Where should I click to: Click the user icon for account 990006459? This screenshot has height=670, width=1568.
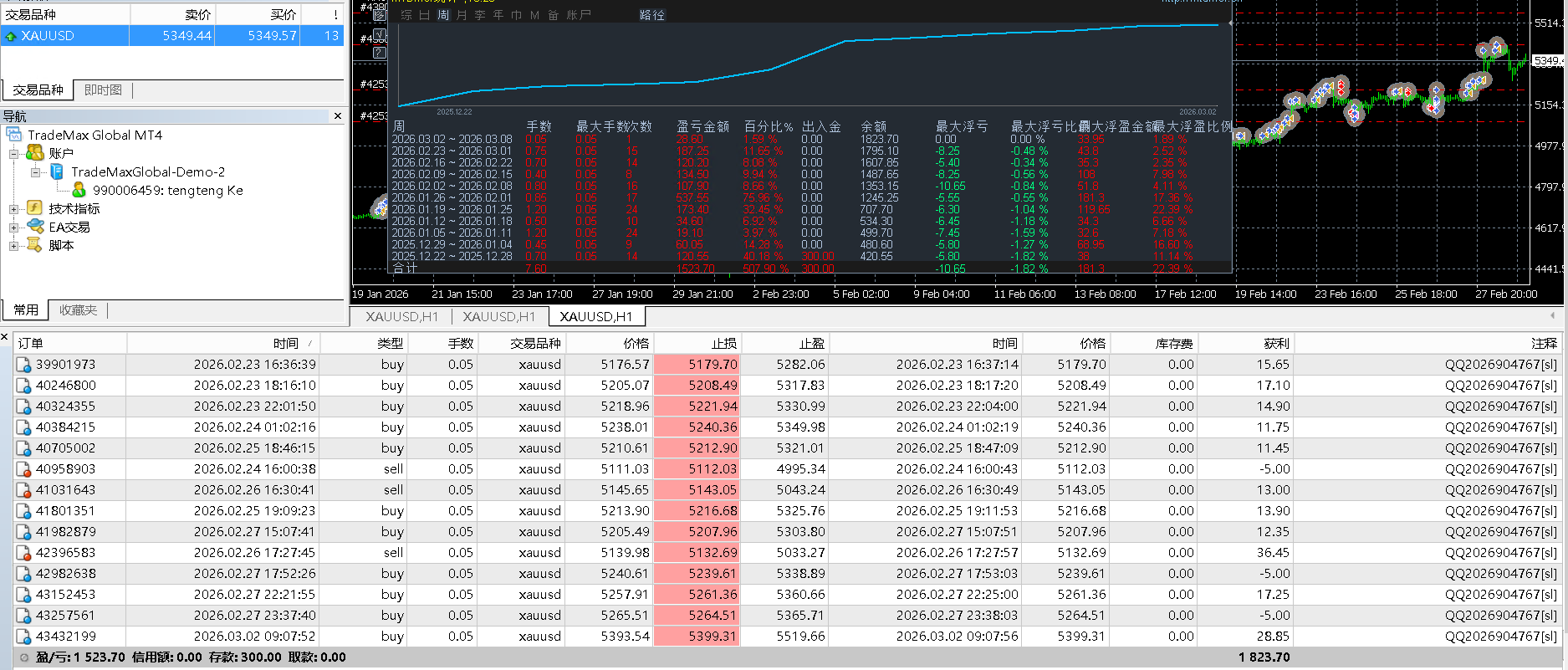coord(79,190)
